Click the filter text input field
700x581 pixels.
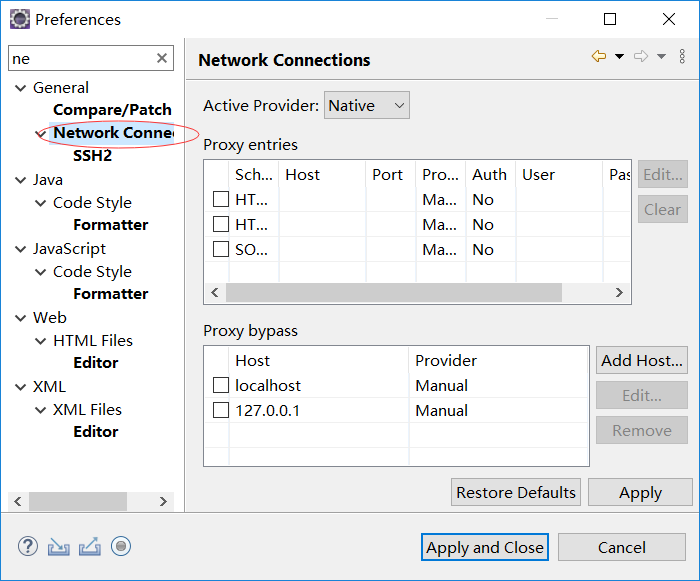(x=80, y=59)
